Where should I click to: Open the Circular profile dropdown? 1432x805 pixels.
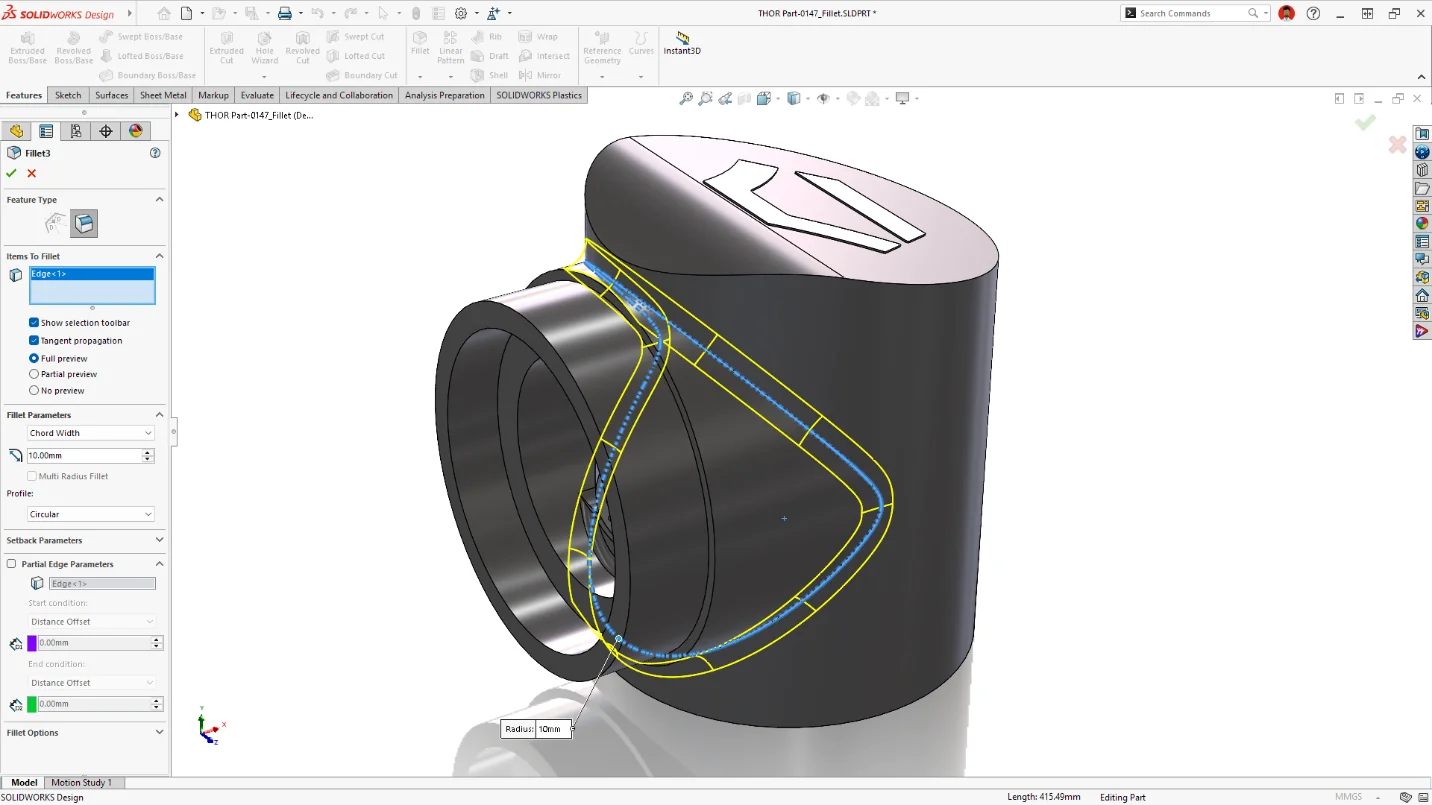click(91, 514)
